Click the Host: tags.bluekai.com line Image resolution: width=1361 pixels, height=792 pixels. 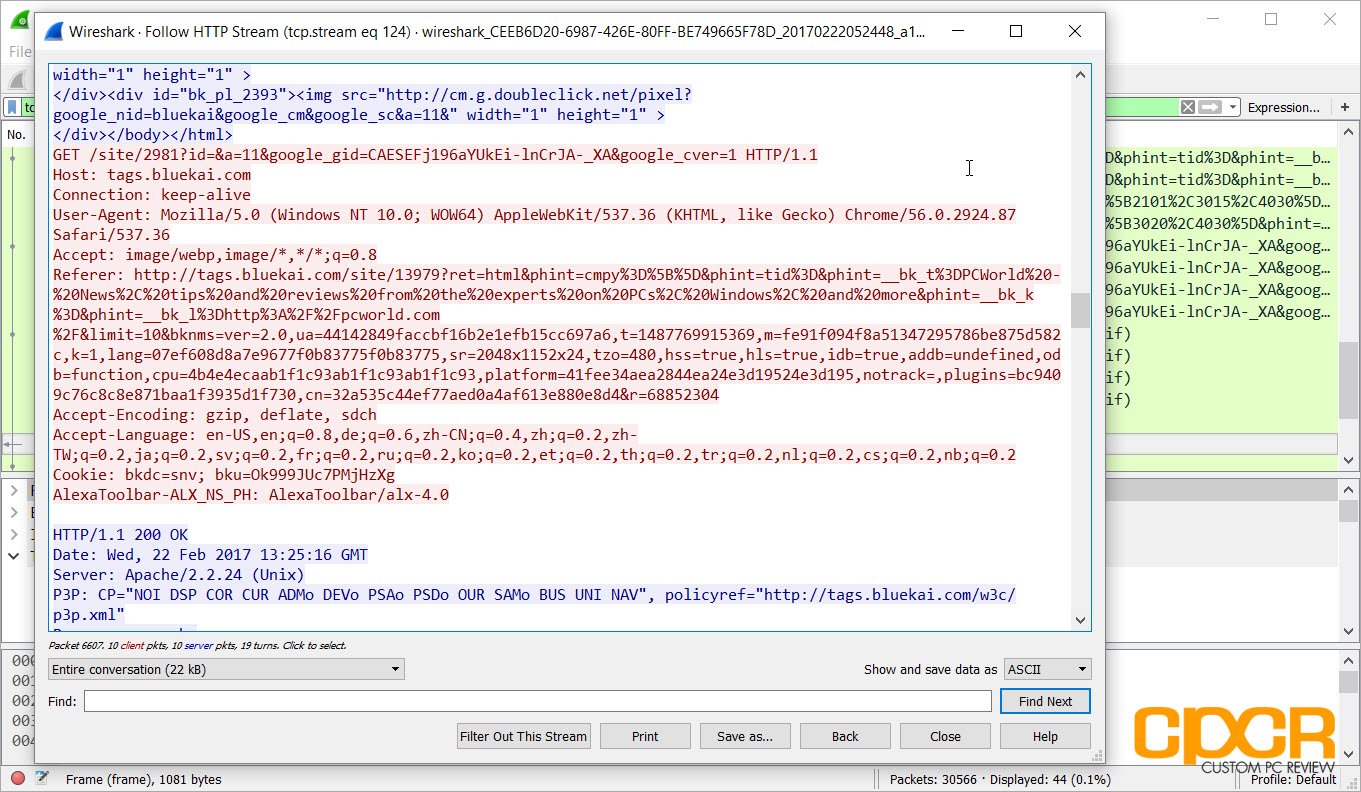click(x=152, y=174)
